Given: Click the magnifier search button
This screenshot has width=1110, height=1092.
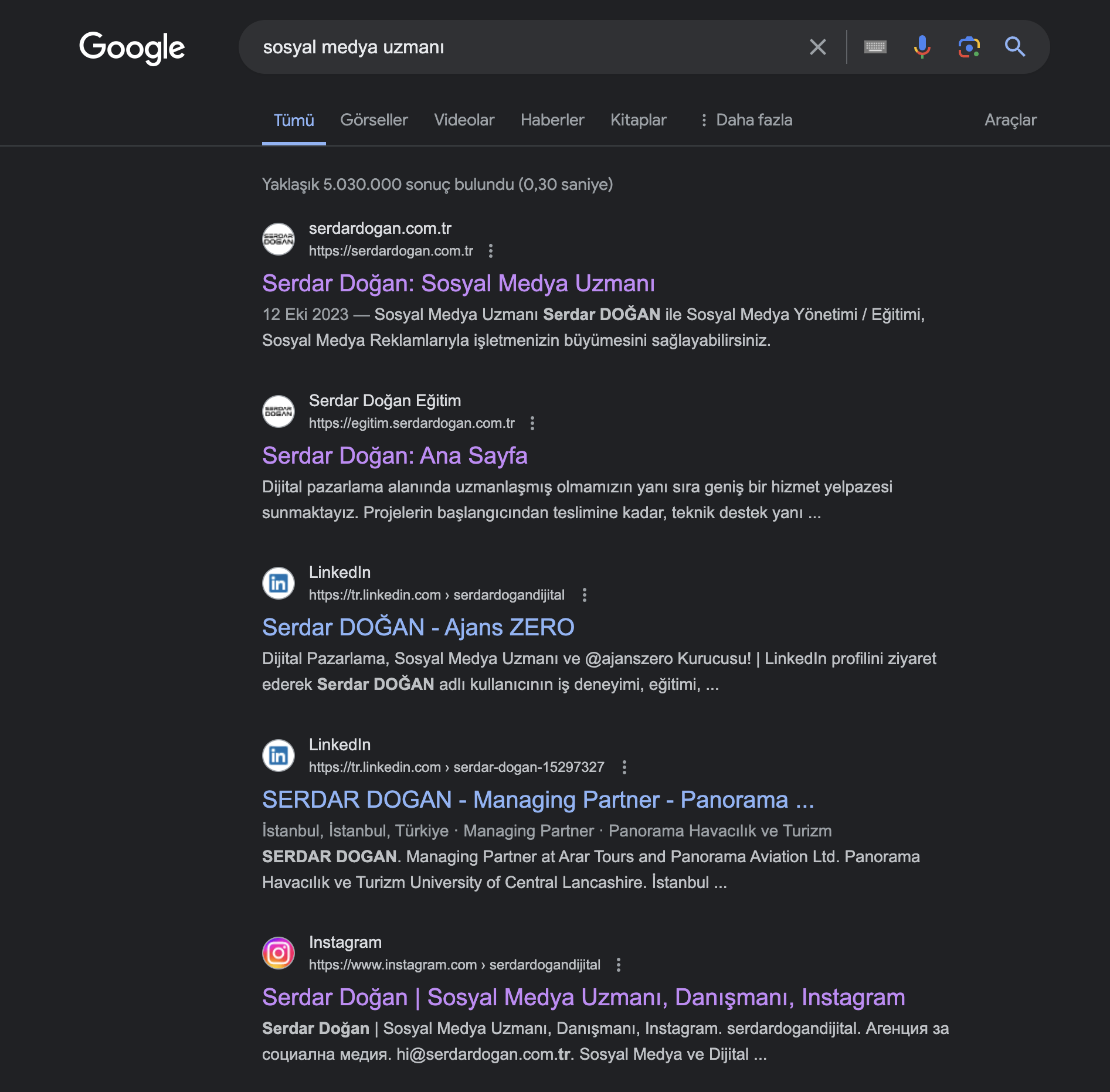Looking at the screenshot, I should tap(1015, 47).
